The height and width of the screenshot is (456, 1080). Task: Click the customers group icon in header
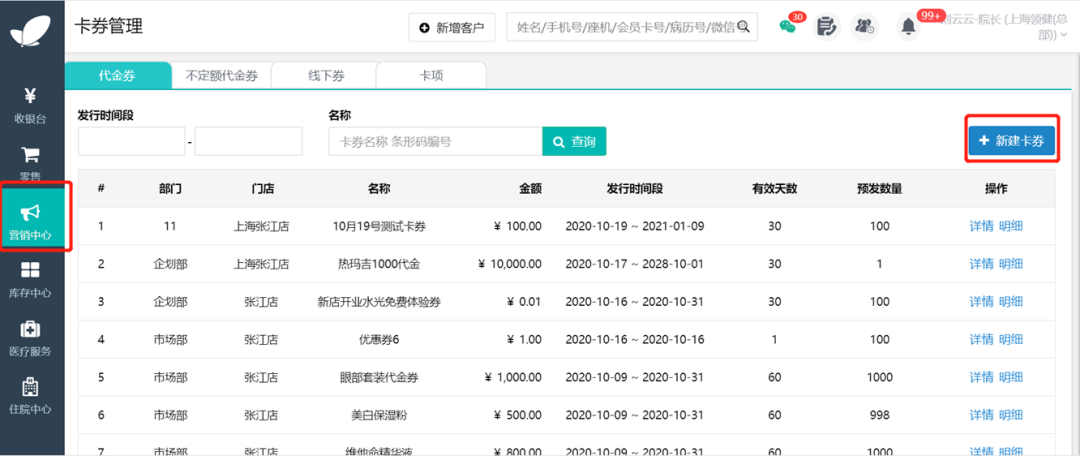click(864, 27)
